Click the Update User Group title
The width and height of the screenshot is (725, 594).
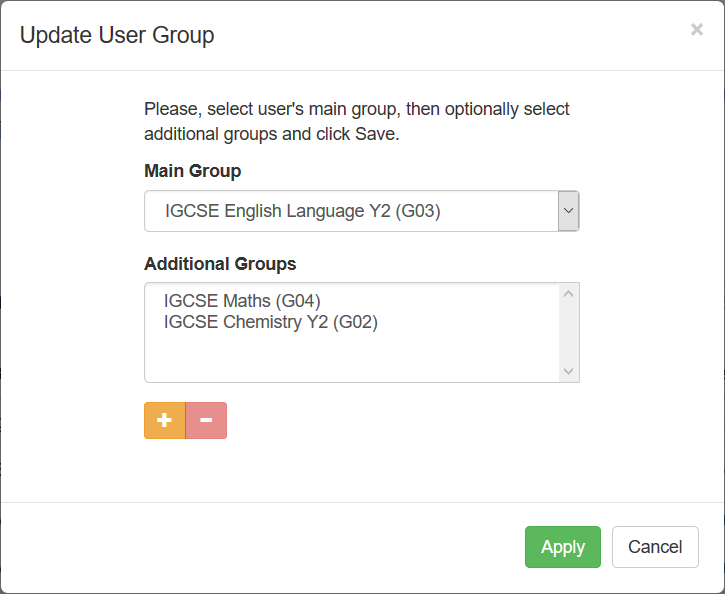[x=117, y=35]
